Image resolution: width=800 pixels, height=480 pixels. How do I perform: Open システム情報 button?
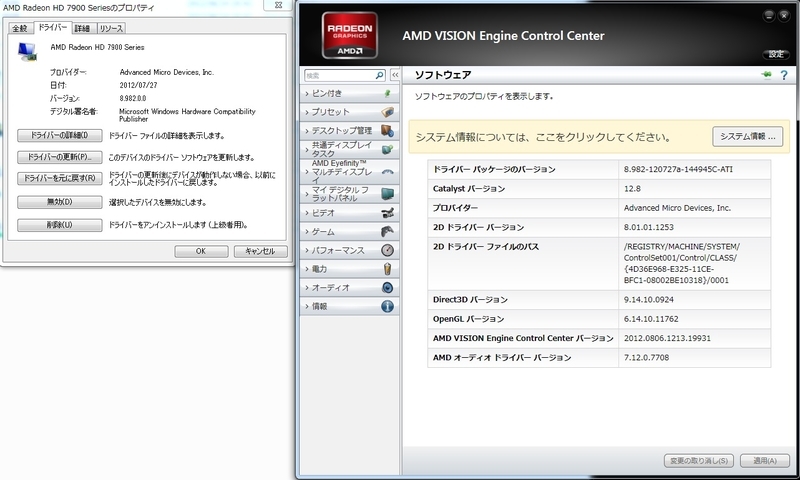747,136
